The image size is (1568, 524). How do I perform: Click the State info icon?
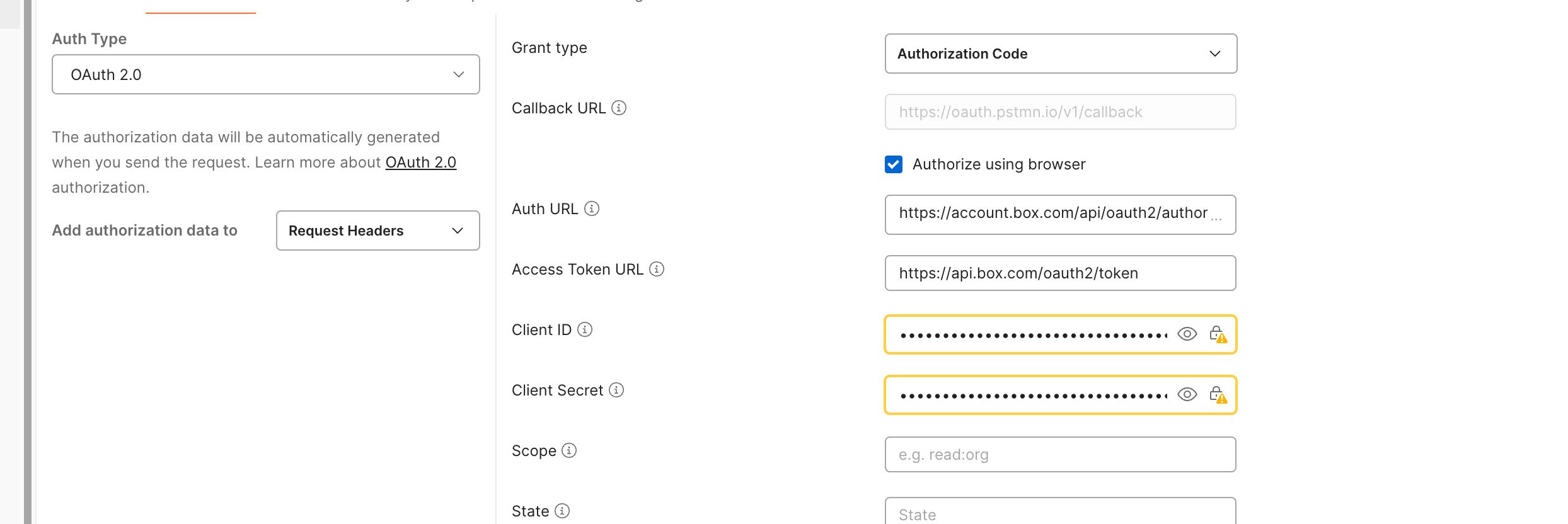tap(562, 511)
